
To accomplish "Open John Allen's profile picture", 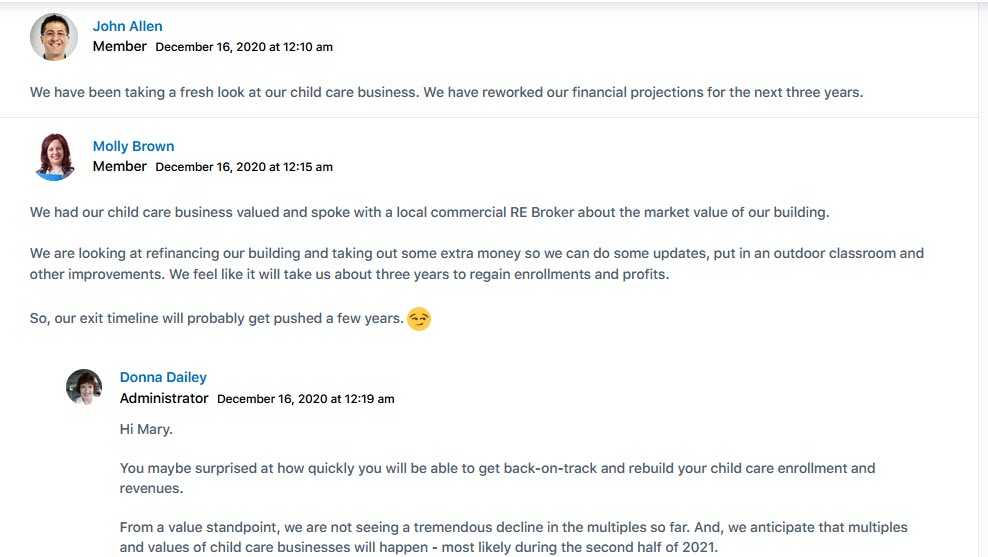I will (54, 37).
